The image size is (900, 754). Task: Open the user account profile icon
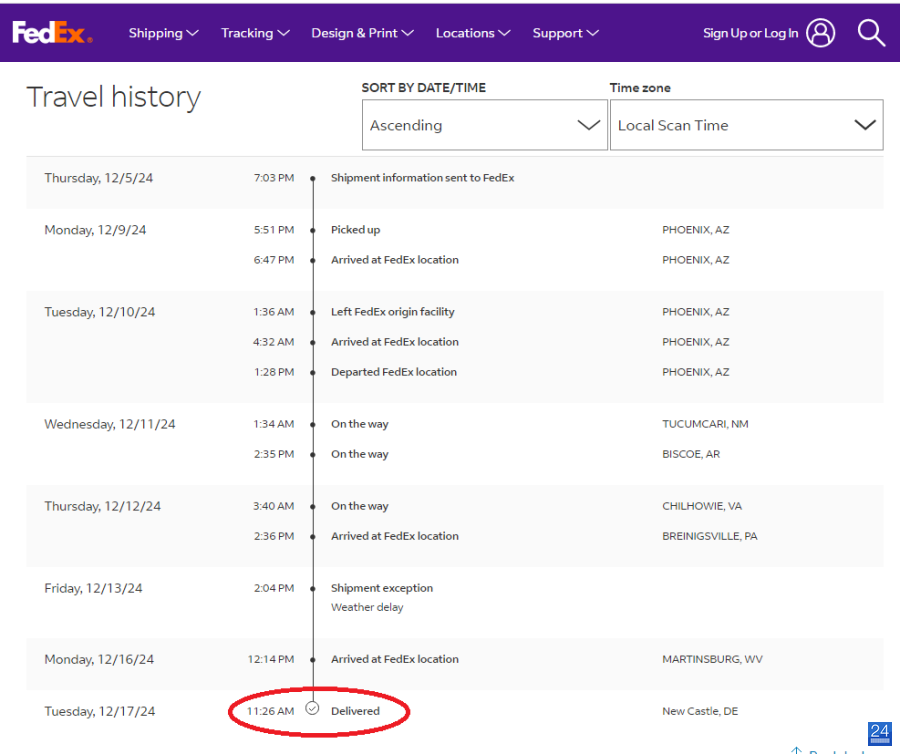pos(820,33)
